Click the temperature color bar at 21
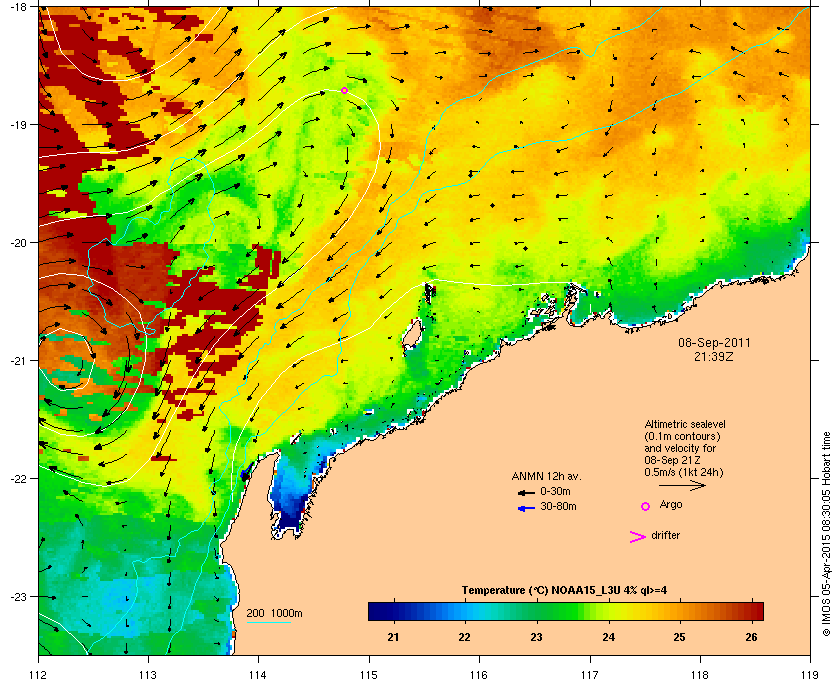840x680 pixels. (x=394, y=611)
